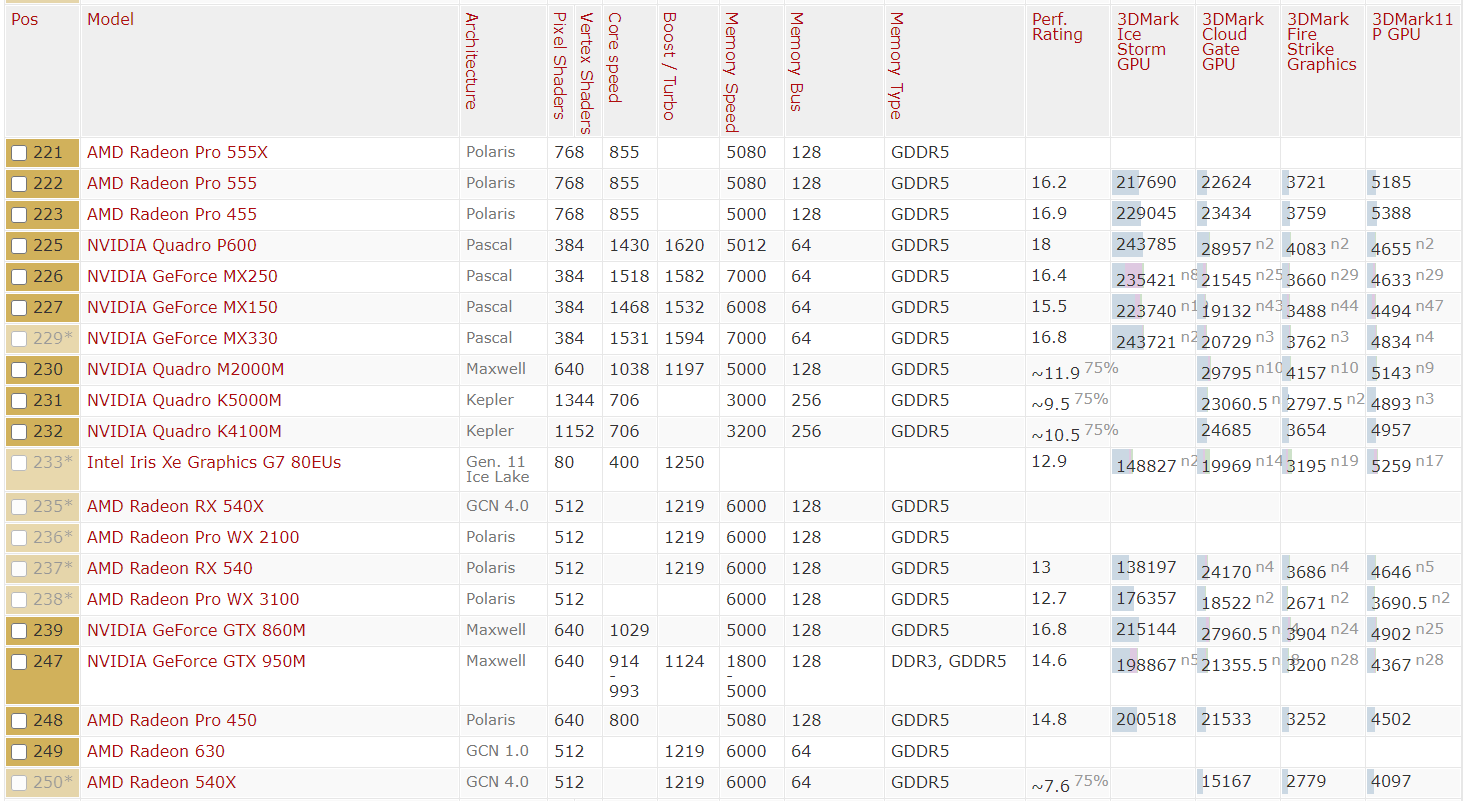Click Cloud Gate score 15167
This screenshot has width=1468, height=801.
point(1226,783)
